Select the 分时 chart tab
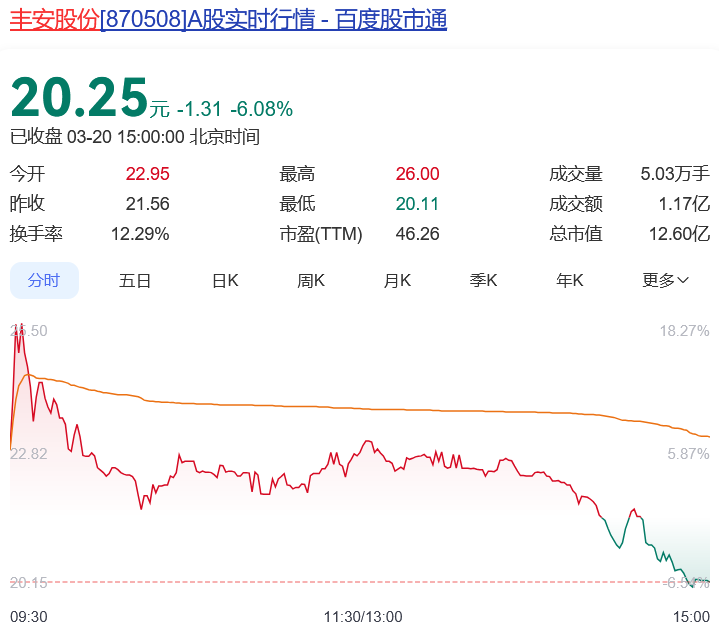 pyautogui.click(x=44, y=280)
